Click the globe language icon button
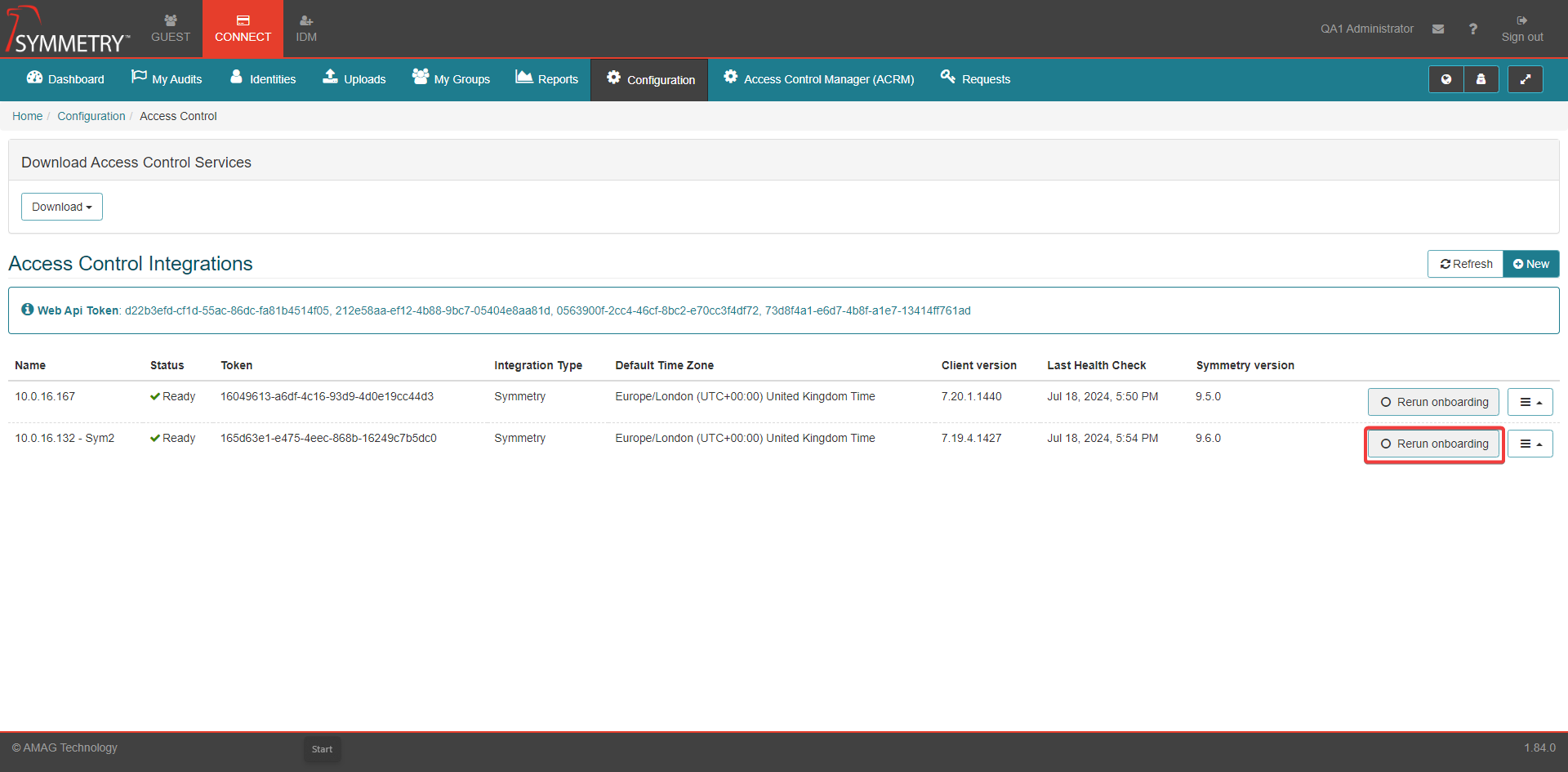Screen dimensions: 1568x772 tap(1445, 79)
